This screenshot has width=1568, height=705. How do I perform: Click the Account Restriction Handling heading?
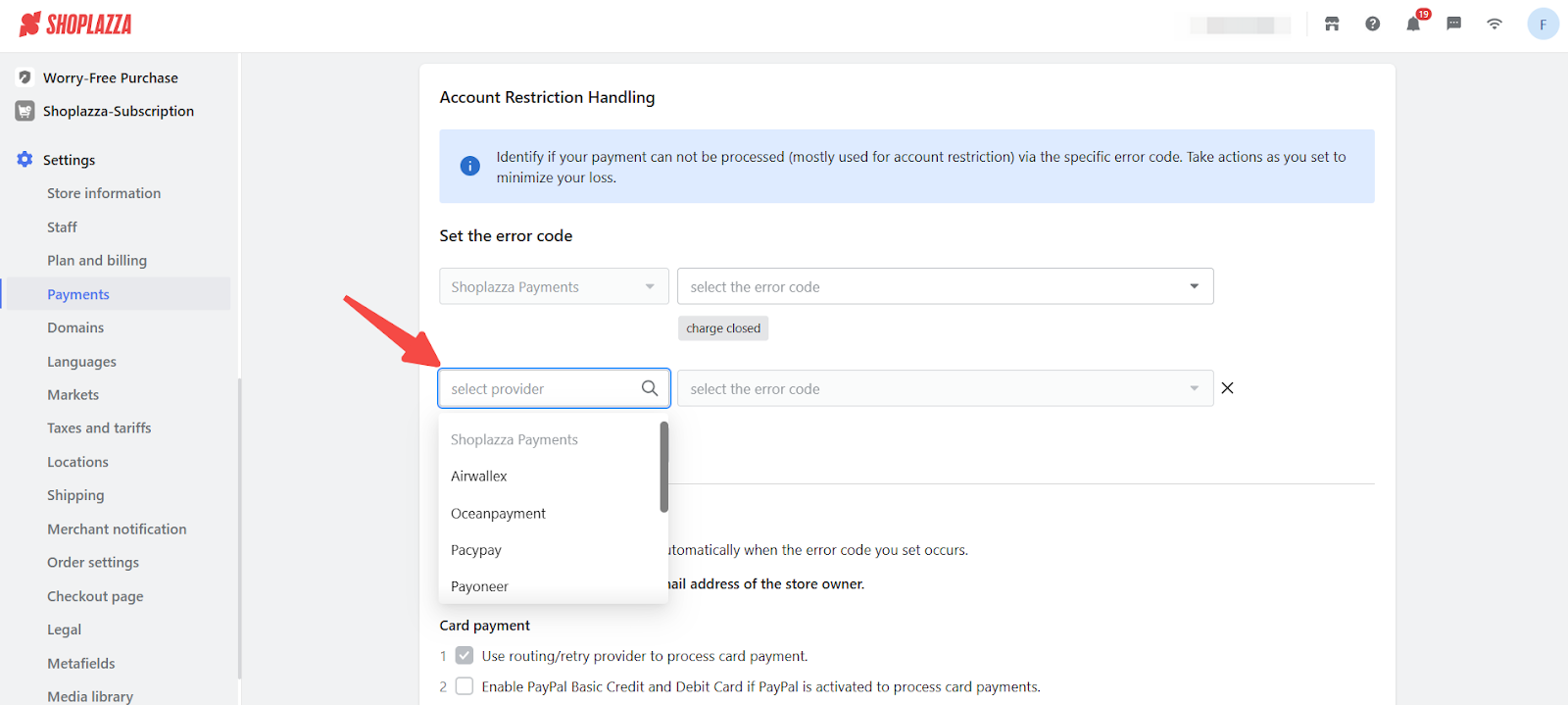pyautogui.click(x=547, y=97)
